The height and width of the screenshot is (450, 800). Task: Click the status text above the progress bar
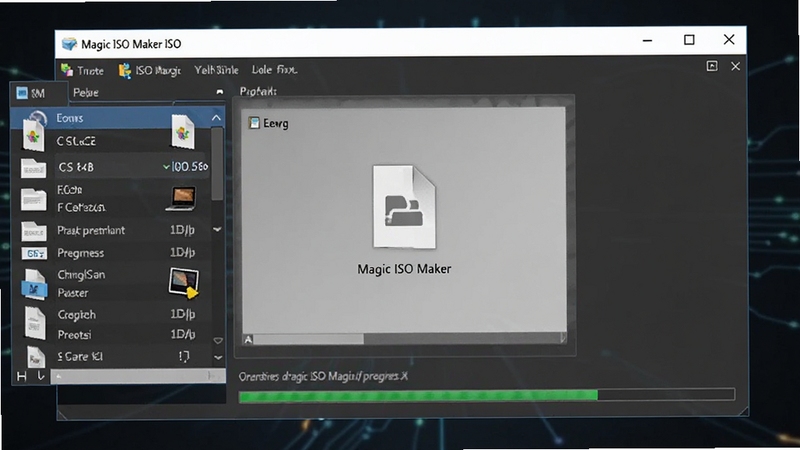[323, 377]
